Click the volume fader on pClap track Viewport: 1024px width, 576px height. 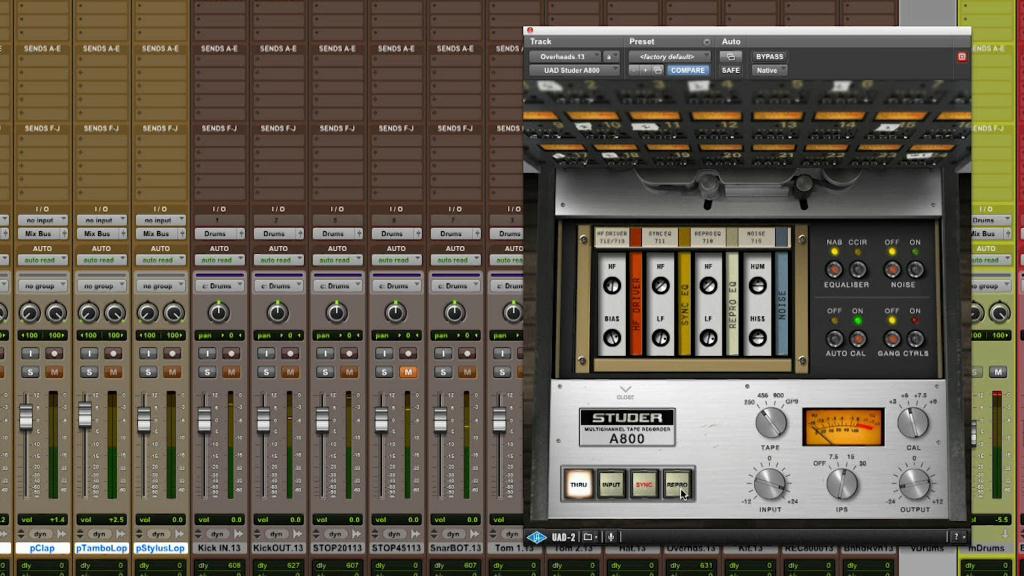tap(25, 417)
